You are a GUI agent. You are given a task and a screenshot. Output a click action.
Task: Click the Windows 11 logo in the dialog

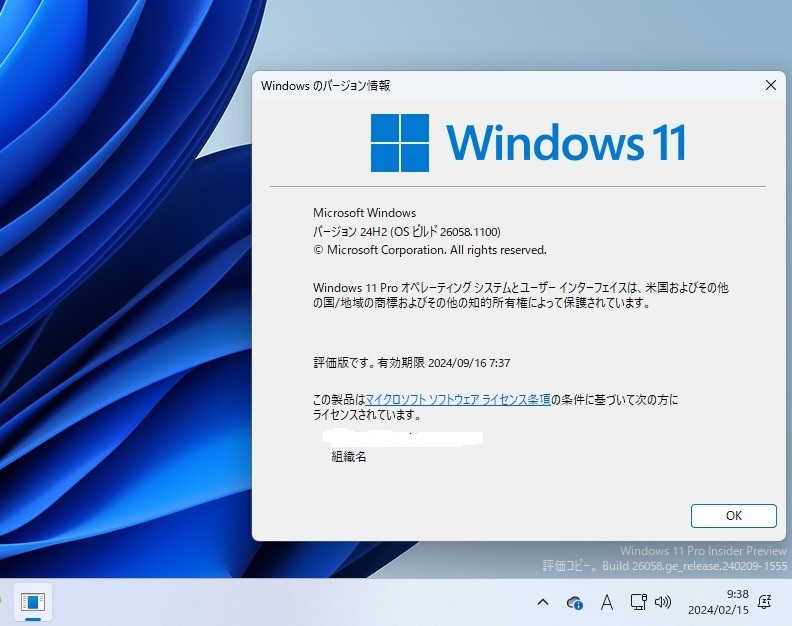click(528, 143)
